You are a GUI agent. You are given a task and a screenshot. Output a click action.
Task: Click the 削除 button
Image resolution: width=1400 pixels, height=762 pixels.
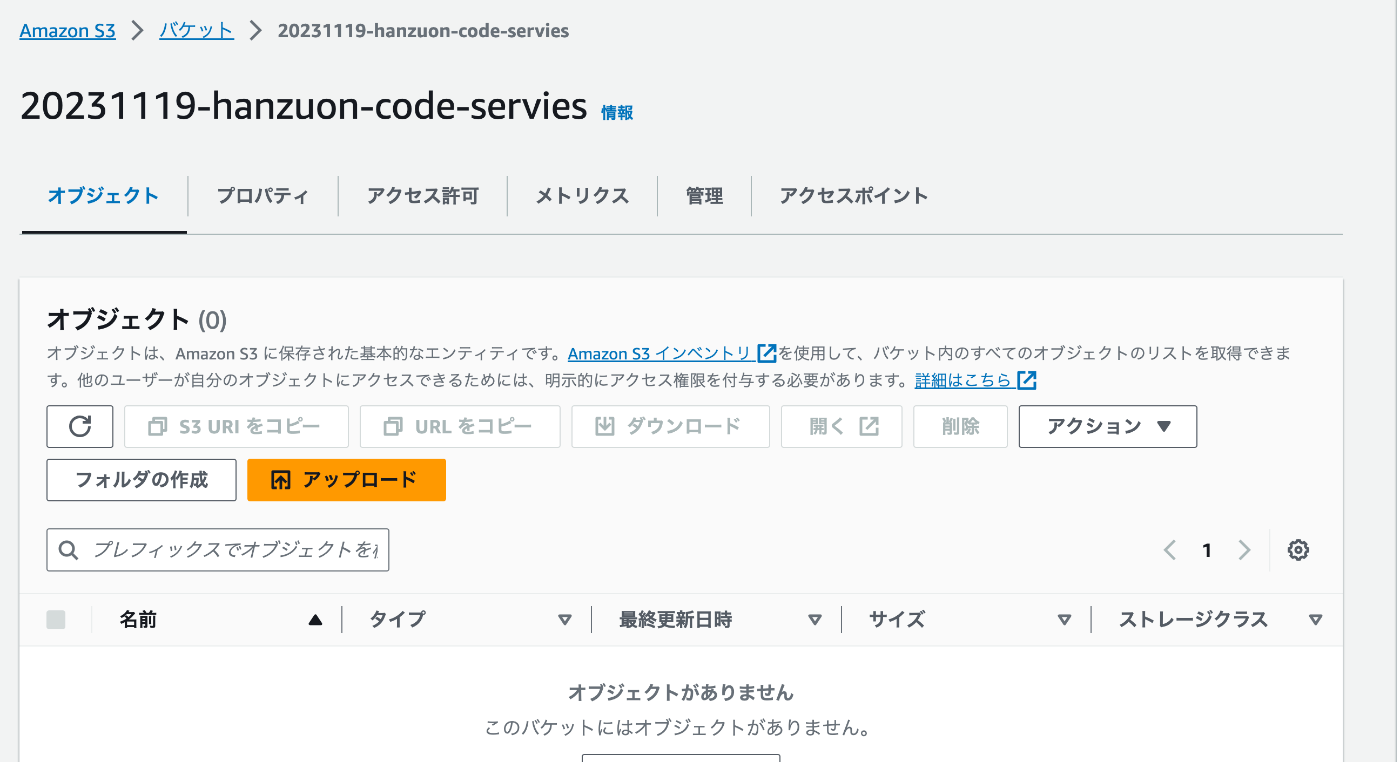coord(961,426)
